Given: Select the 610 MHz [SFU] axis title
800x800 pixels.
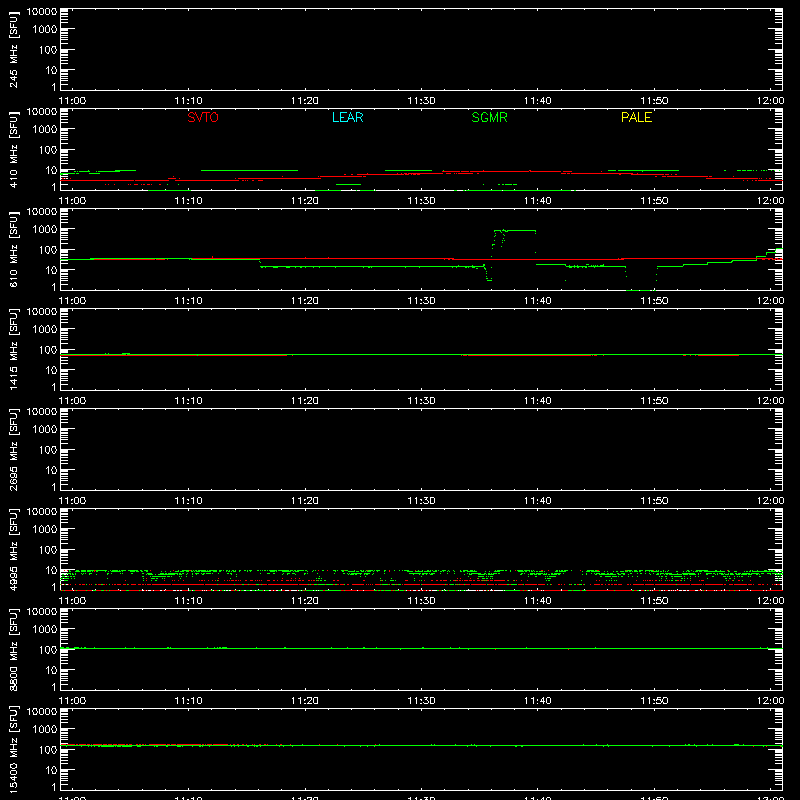Looking at the screenshot, I should click(13, 250).
